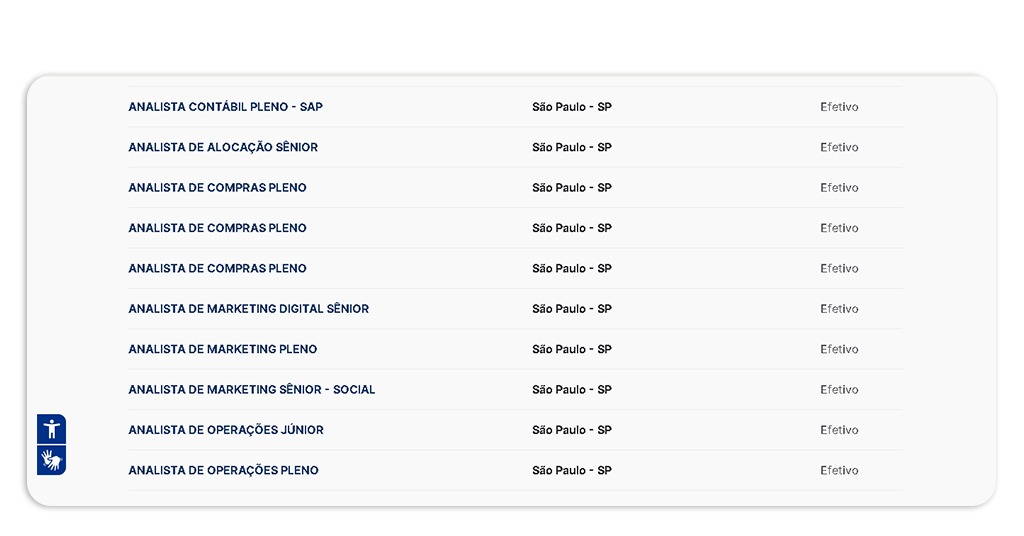The height and width of the screenshot is (536, 1024).
Task: Open the accessibility options widget icon
Action: (x=52, y=429)
